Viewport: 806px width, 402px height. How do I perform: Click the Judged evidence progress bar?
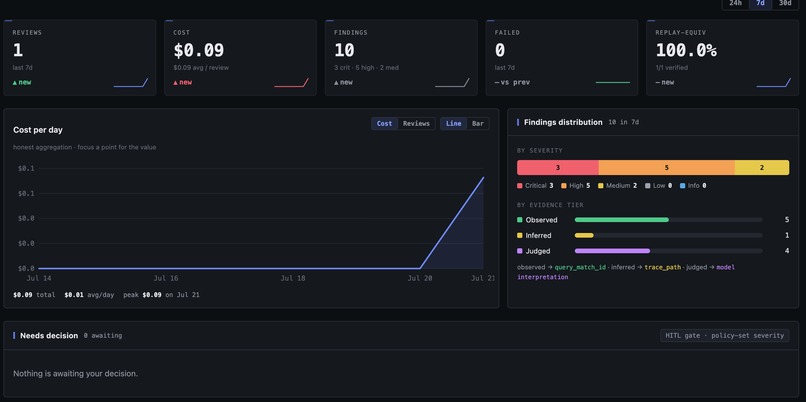coord(668,251)
